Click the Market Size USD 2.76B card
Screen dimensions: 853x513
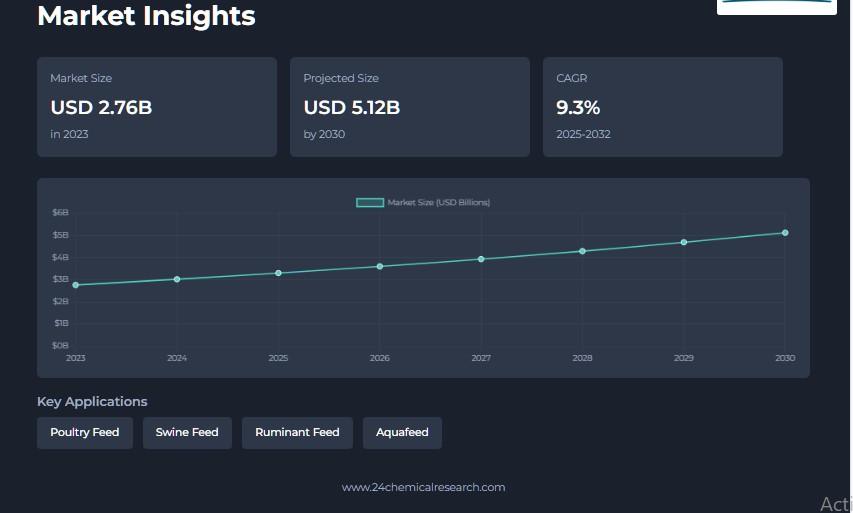[157, 107]
